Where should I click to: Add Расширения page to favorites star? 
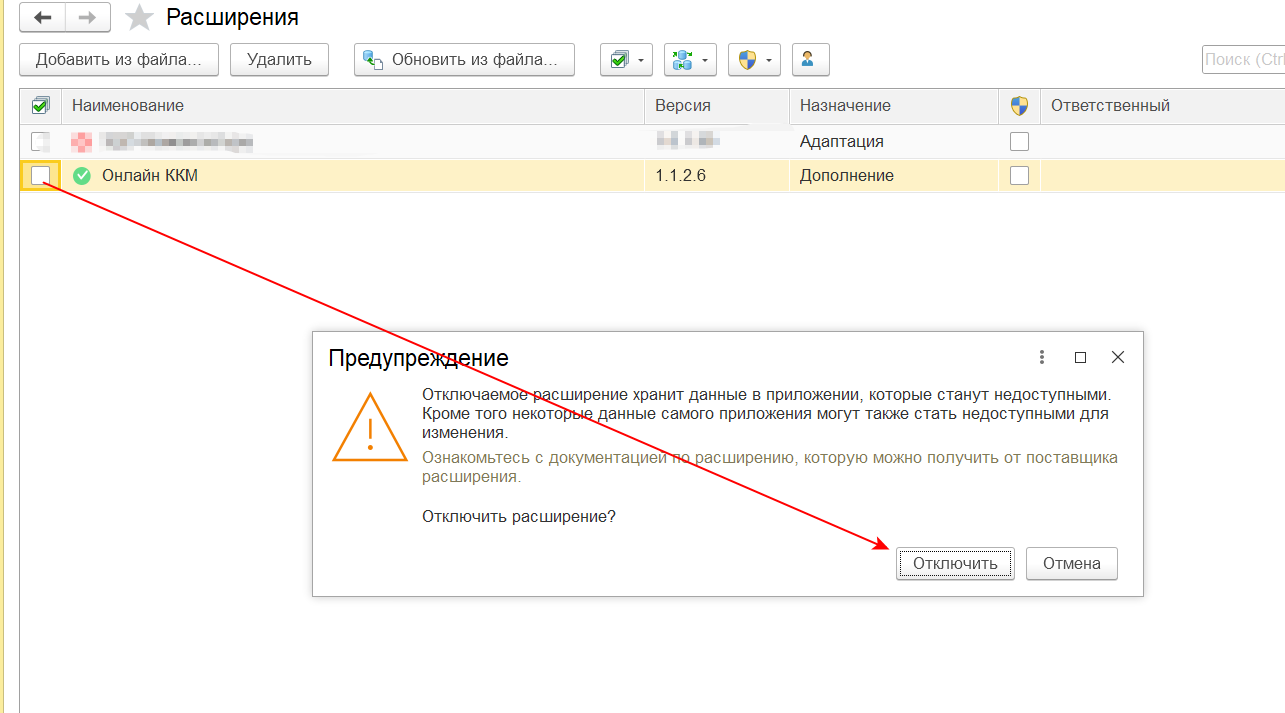click(x=139, y=18)
